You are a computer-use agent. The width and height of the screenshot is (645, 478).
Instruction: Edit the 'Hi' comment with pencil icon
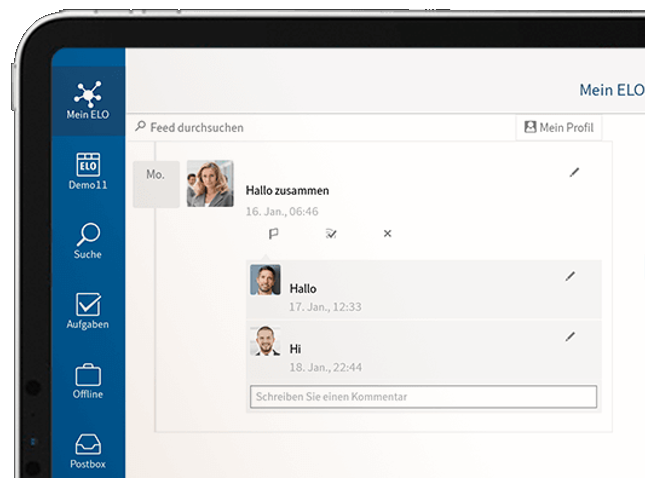click(x=570, y=337)
